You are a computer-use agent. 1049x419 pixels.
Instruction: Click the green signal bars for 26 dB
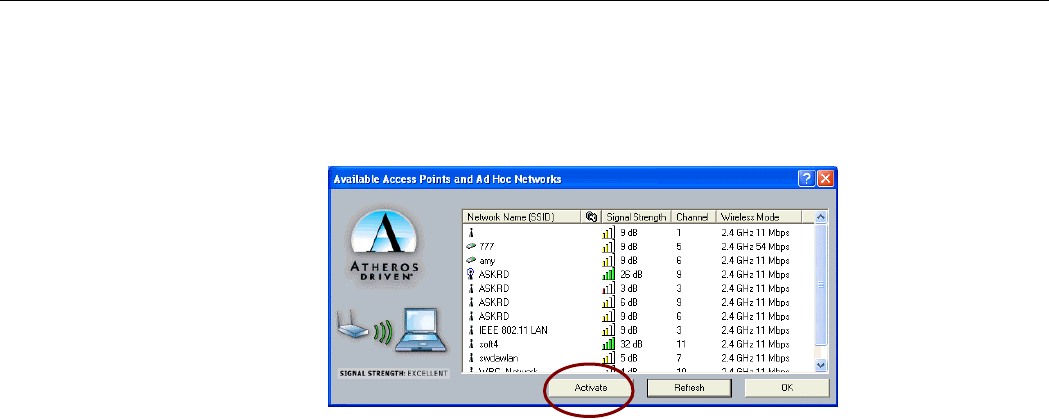click(609, 274)
